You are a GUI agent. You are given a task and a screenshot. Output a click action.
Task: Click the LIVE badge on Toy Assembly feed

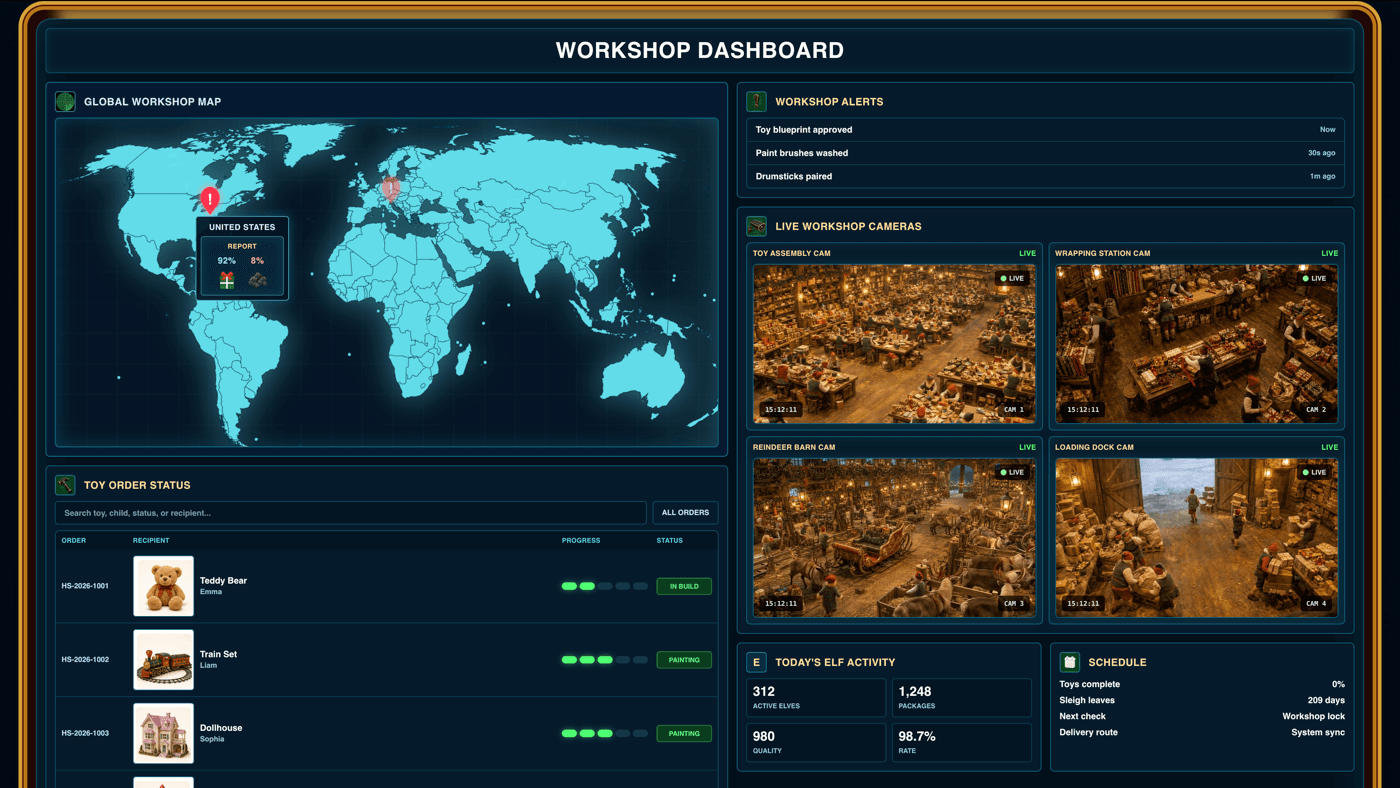click(x=1013, y=278)
